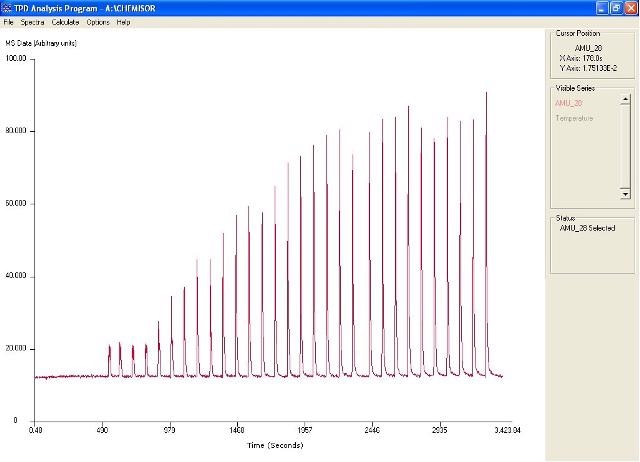This screenshot has height=462, width=640.
Task: Open the Options menu
Action: (x=98, y=22)
